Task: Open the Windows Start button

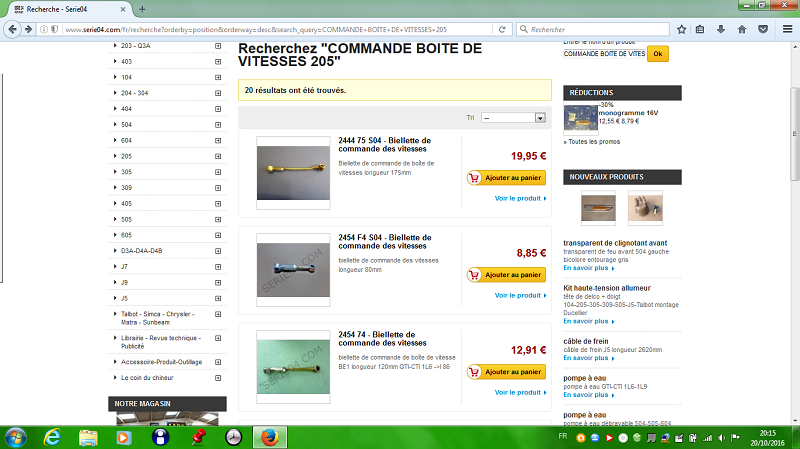Action: [x=15, y=438]
